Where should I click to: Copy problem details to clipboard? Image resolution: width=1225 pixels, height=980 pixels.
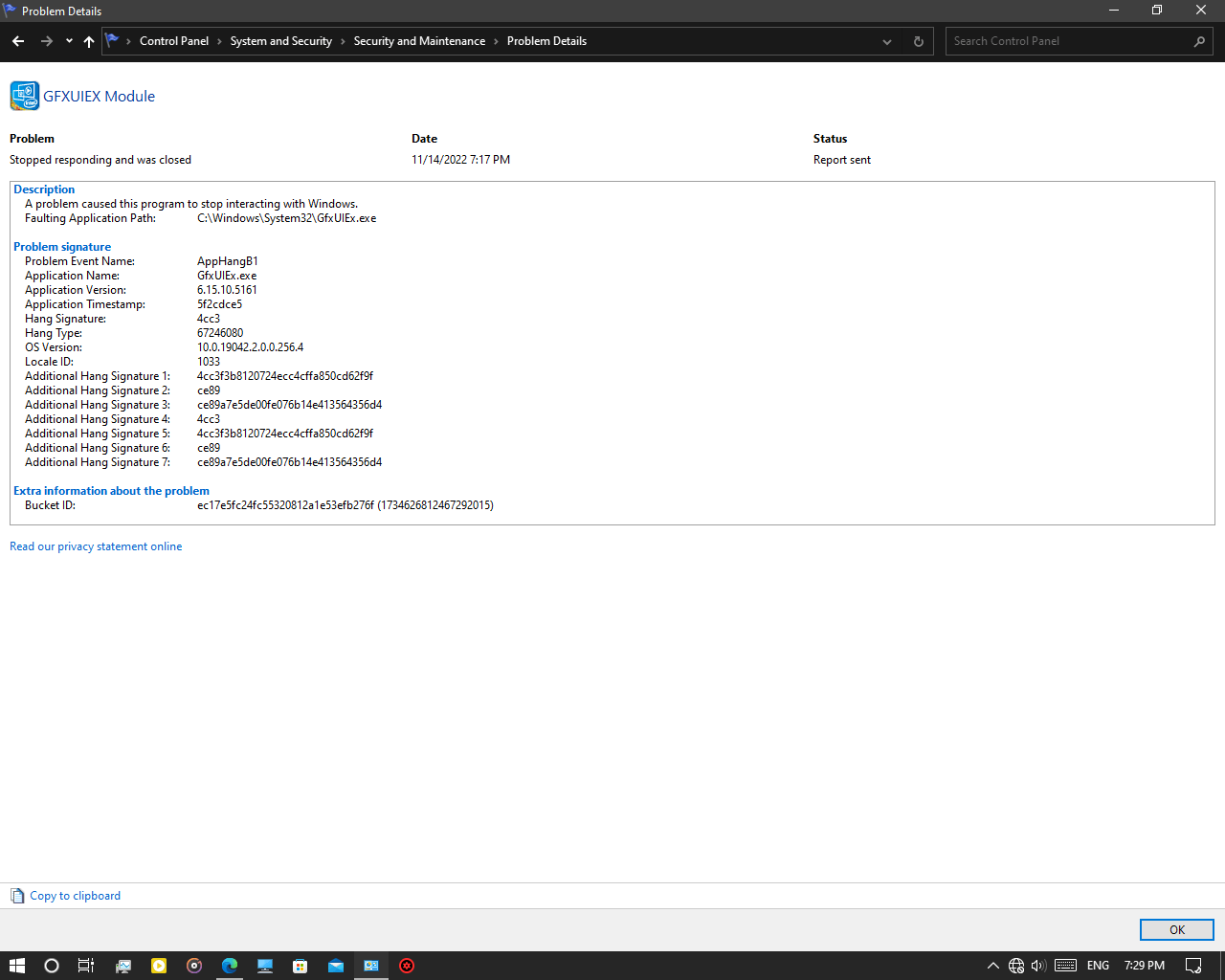point(75,896)
